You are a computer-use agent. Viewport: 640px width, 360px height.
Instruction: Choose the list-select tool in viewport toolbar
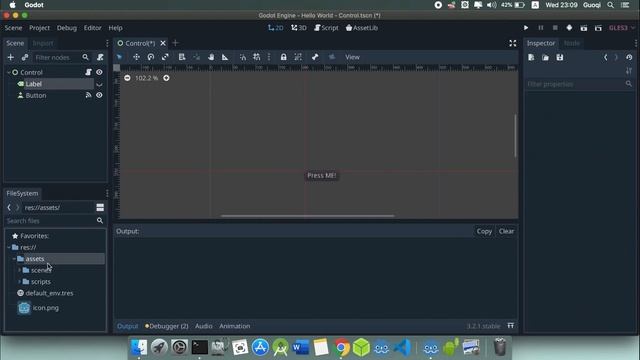click(182, 57)
